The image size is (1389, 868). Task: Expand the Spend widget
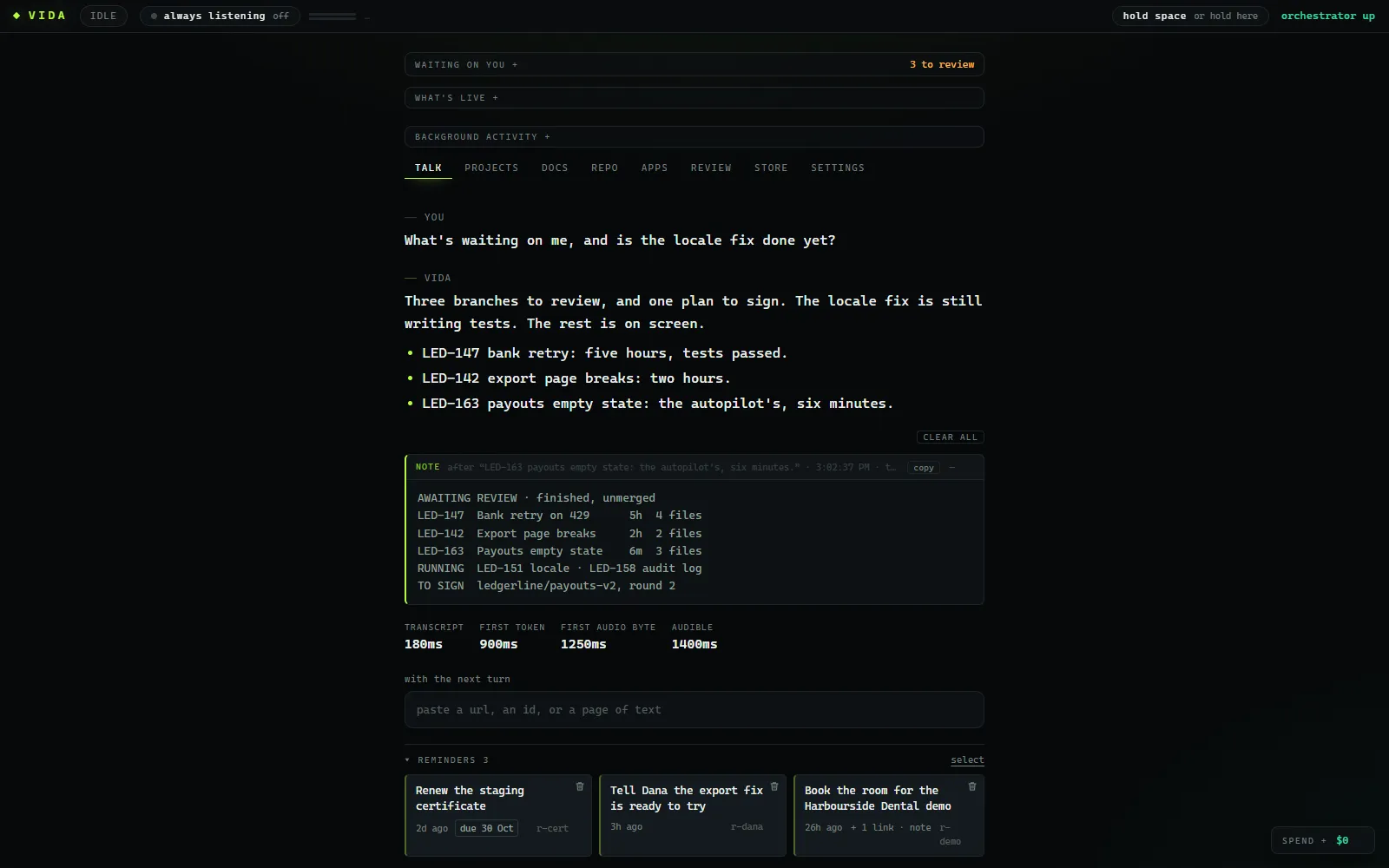[1322, 840]
